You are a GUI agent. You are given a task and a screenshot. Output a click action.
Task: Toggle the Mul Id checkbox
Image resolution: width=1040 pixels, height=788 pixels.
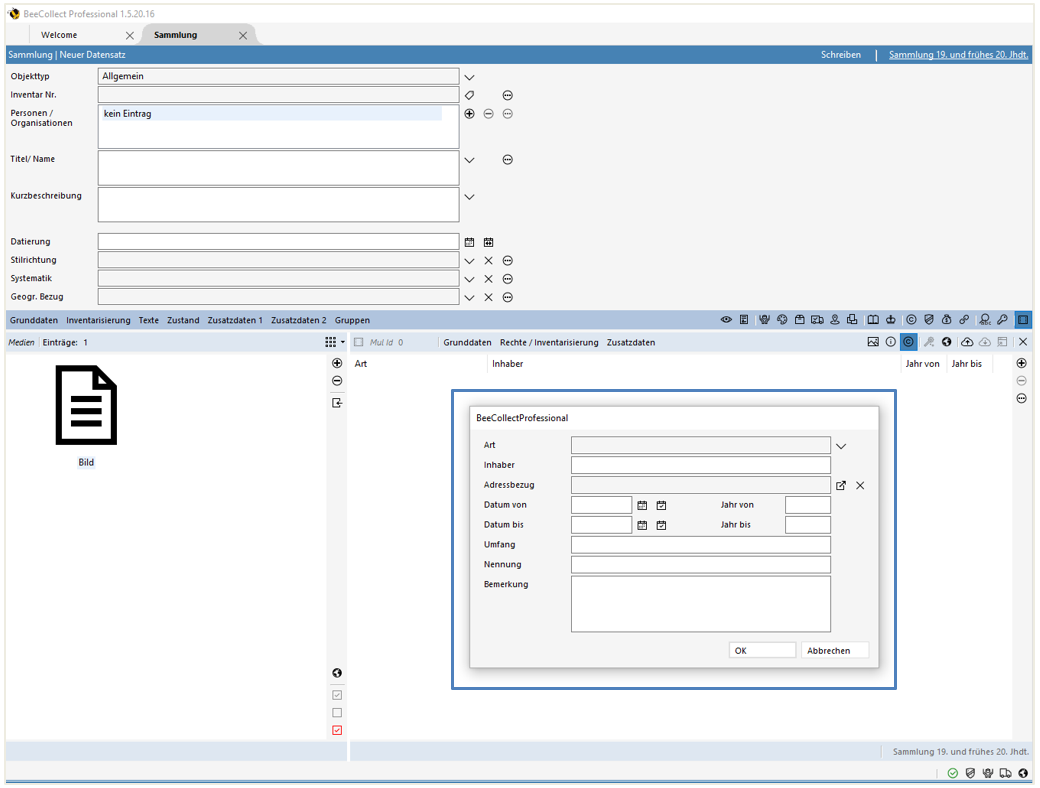[x=358, y=342]
